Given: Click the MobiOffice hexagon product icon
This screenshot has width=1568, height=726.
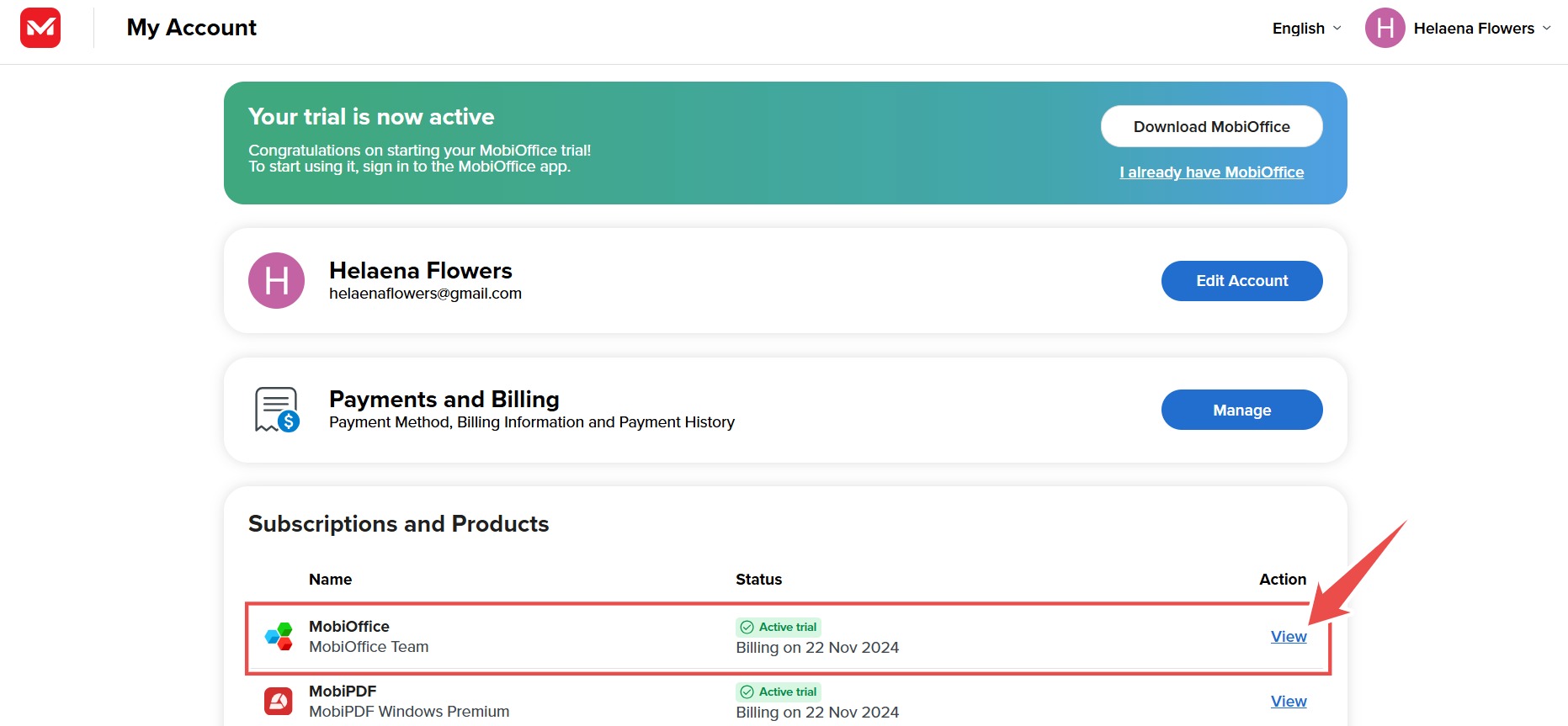Looking at the screenshot, I should [279, 636].
